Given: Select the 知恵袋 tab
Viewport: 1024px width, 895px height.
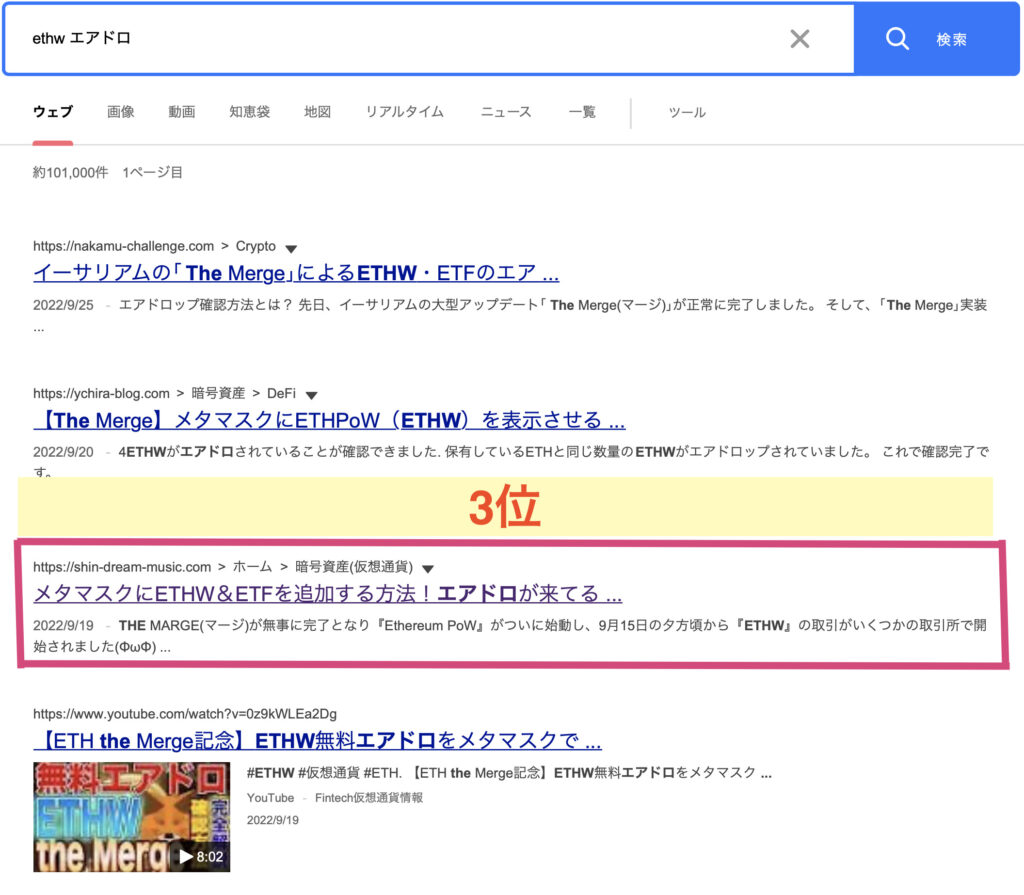Looking at the screenshot, I should tap(249, 112).
